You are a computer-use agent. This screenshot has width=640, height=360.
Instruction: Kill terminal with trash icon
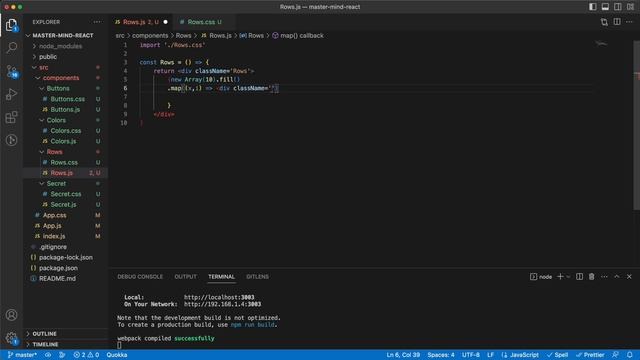(591, 277)
